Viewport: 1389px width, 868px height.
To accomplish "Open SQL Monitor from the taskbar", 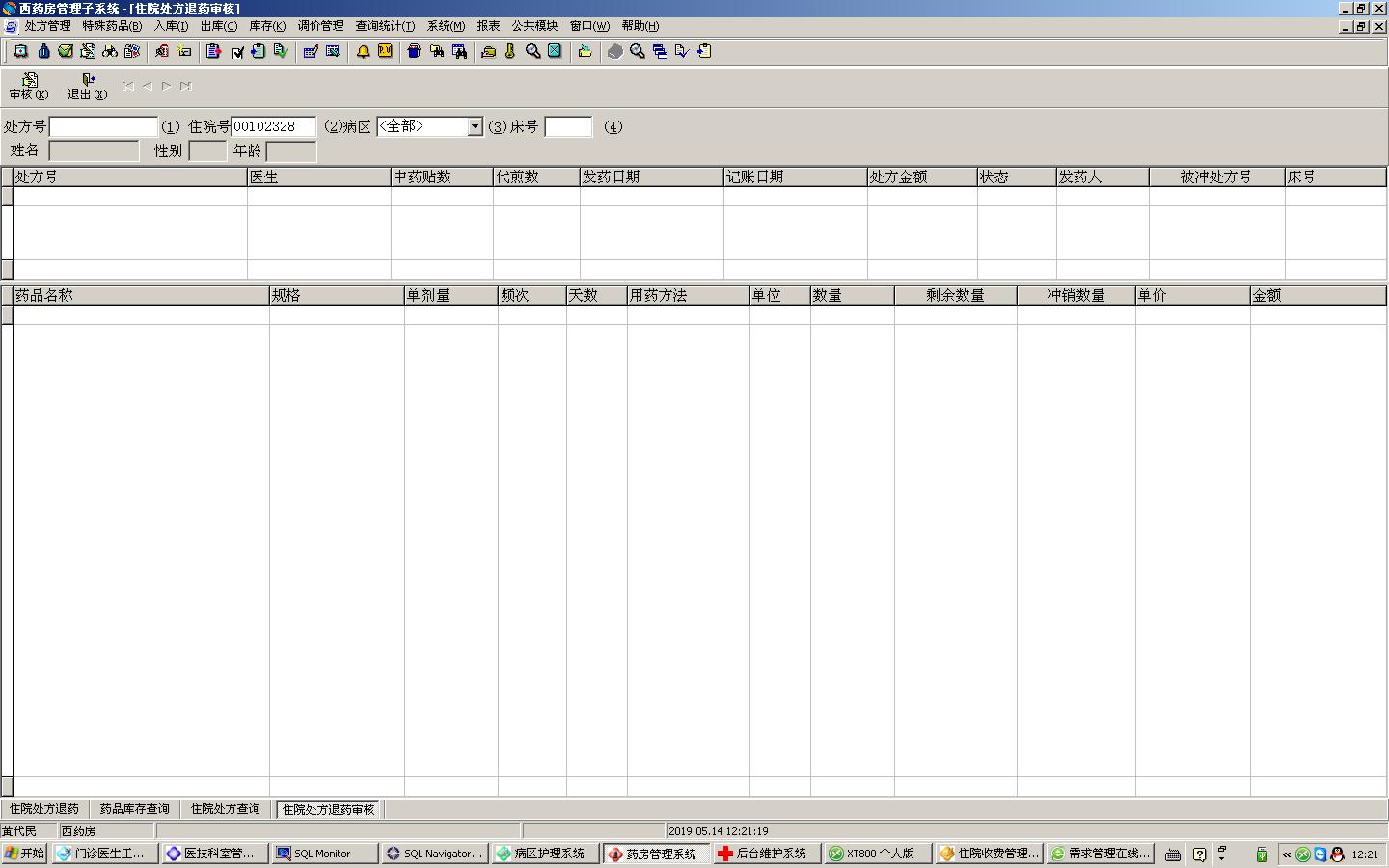I will pyautogui.click(x=323, y=854).
